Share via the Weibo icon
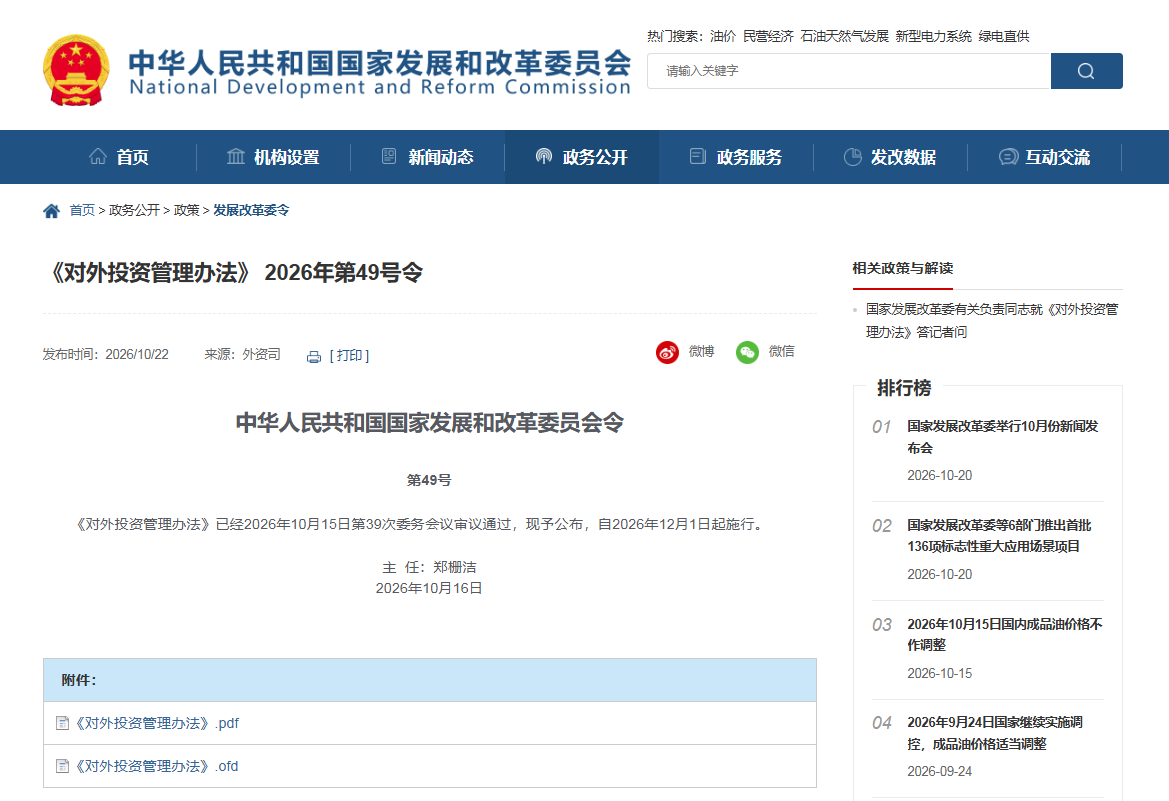Screen dimensions: 1169x801 pyautogui.click(x=667, y=352)
